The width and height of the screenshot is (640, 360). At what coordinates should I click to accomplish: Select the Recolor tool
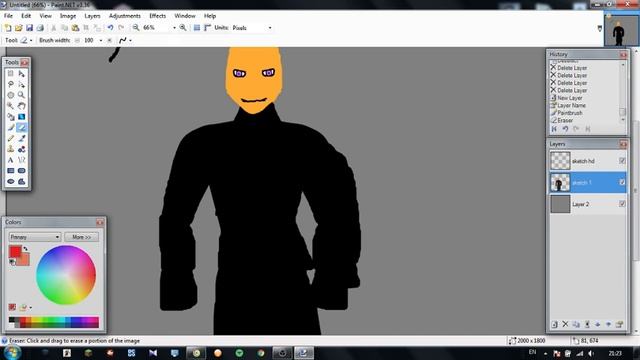[22, 149]
